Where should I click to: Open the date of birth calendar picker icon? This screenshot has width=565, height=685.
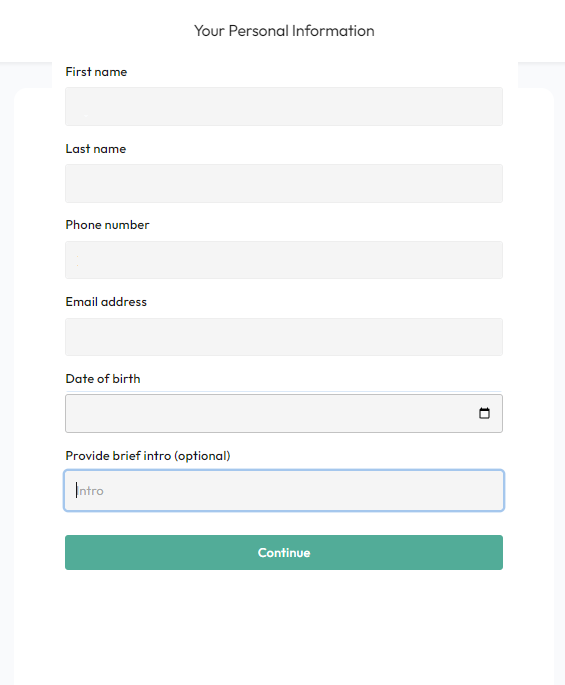pyautogui.click(x=484, y=413)
